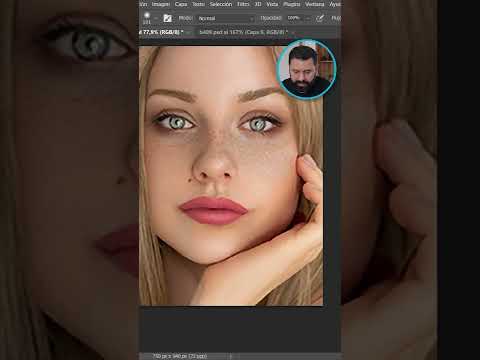The height and width of the screenshot is (360, 480).
Task: Open the 3D menu
Action: (x=258, y=4)
